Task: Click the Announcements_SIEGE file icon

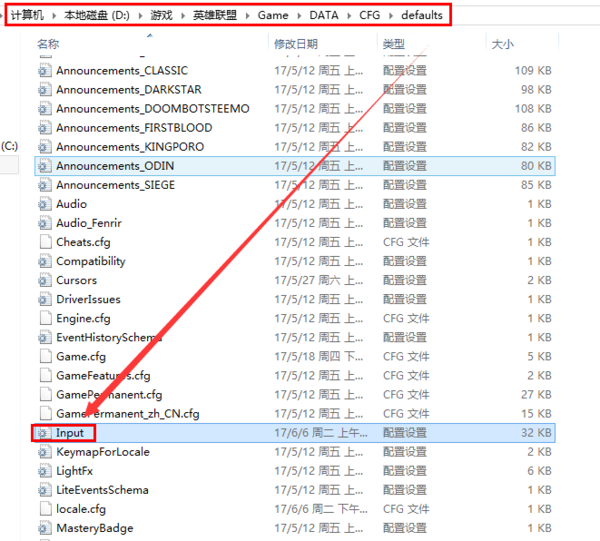Action: click(45, 185)
